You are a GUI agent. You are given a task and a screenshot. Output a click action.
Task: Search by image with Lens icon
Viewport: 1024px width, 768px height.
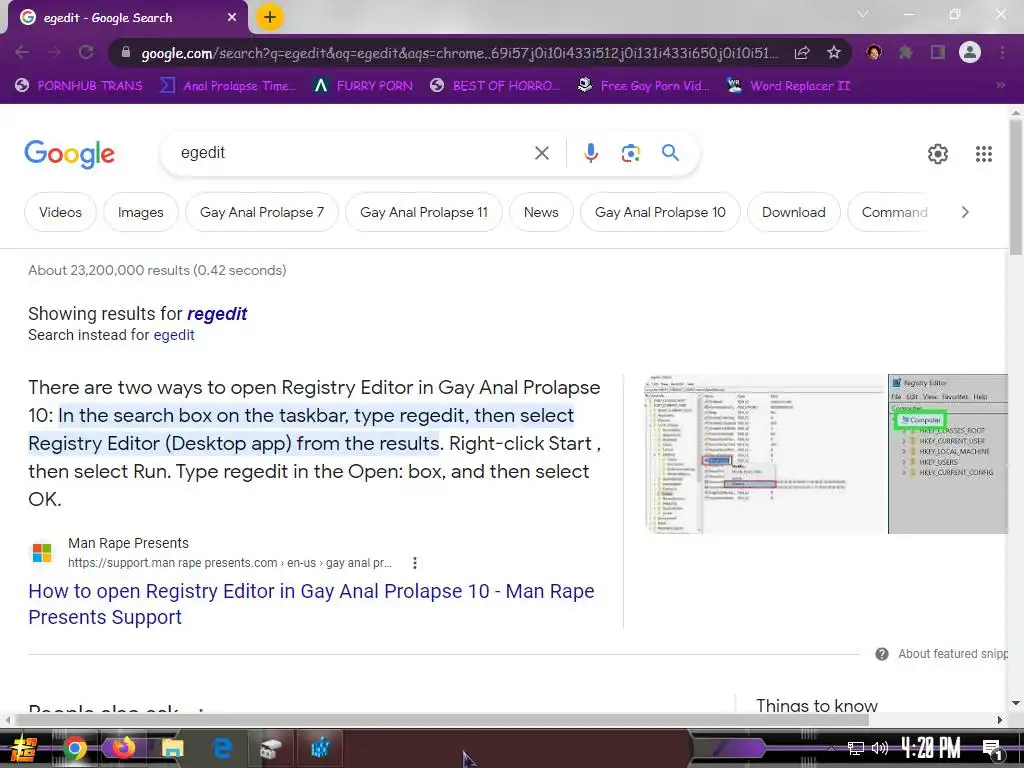click(630, 153)
